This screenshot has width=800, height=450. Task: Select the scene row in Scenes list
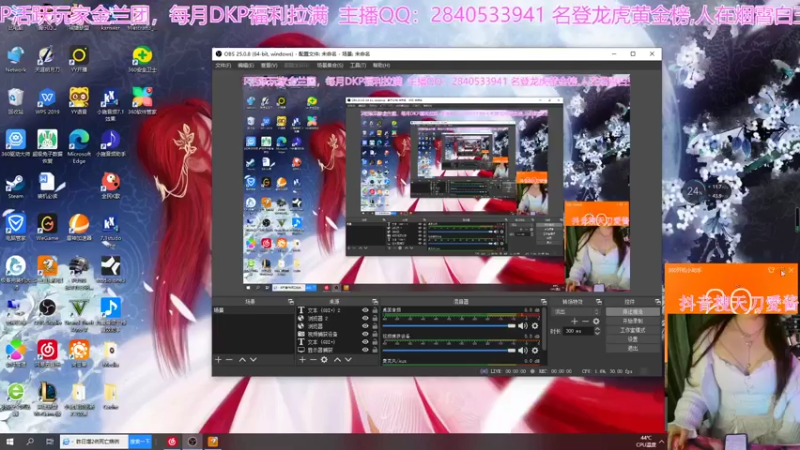[254, 310]
